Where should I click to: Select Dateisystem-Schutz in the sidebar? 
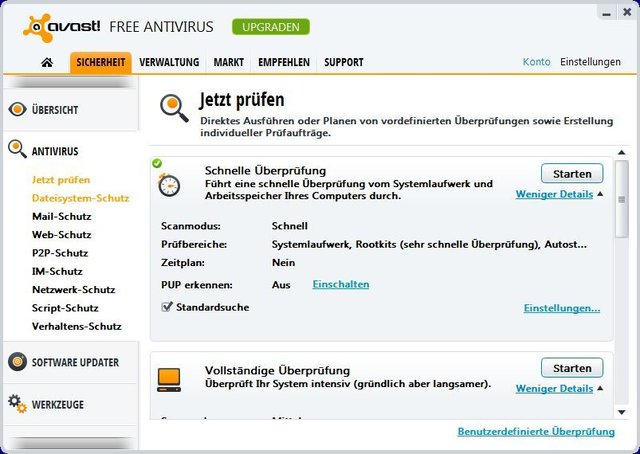[80, 198]
